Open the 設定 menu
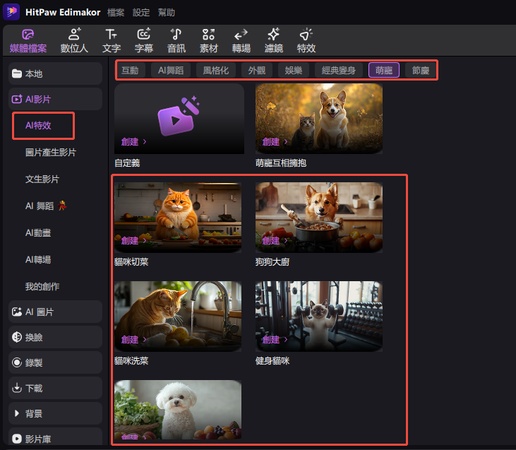516x450 pixels. pos(141,13)
